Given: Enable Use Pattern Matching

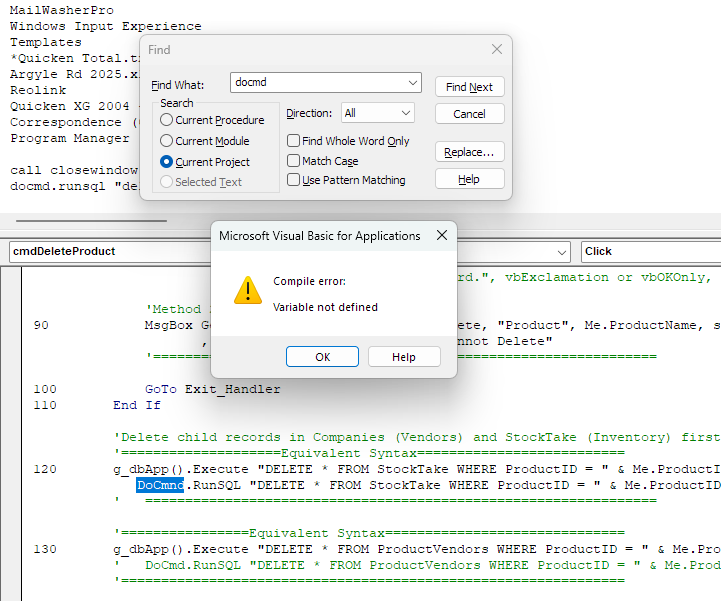Looking at the screenshot, I should pyautogui.click(x=346, y=180).
